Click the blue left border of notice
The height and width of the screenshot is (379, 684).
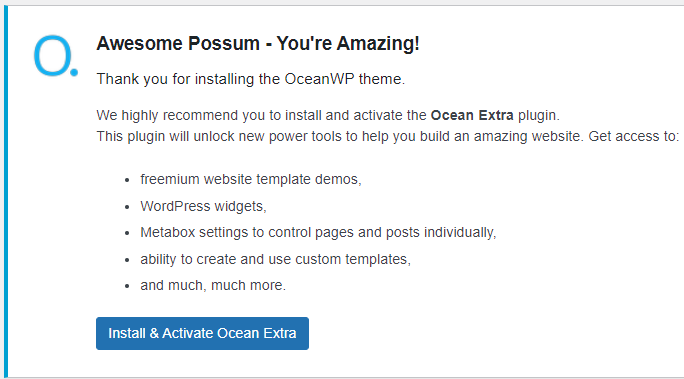coord(6,191)
